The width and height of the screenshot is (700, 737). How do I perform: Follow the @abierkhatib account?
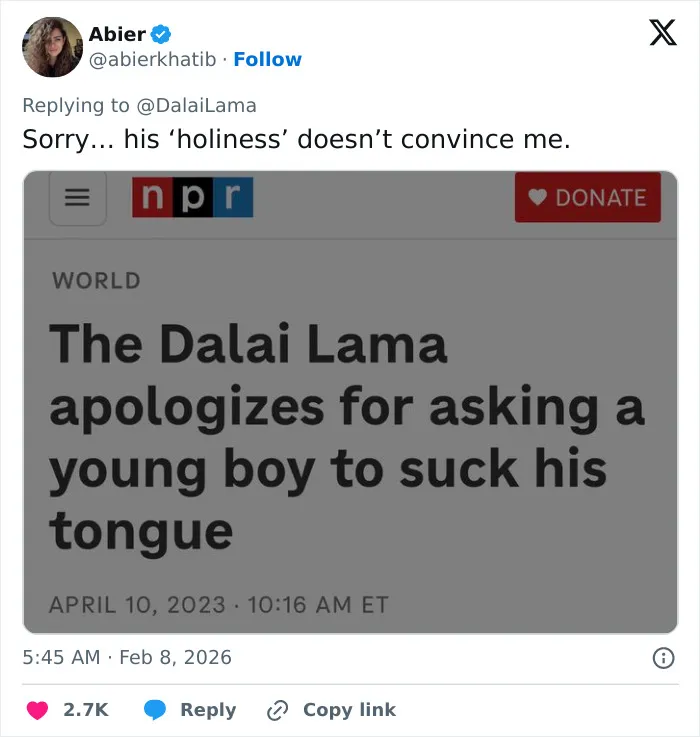pos(267,60)
